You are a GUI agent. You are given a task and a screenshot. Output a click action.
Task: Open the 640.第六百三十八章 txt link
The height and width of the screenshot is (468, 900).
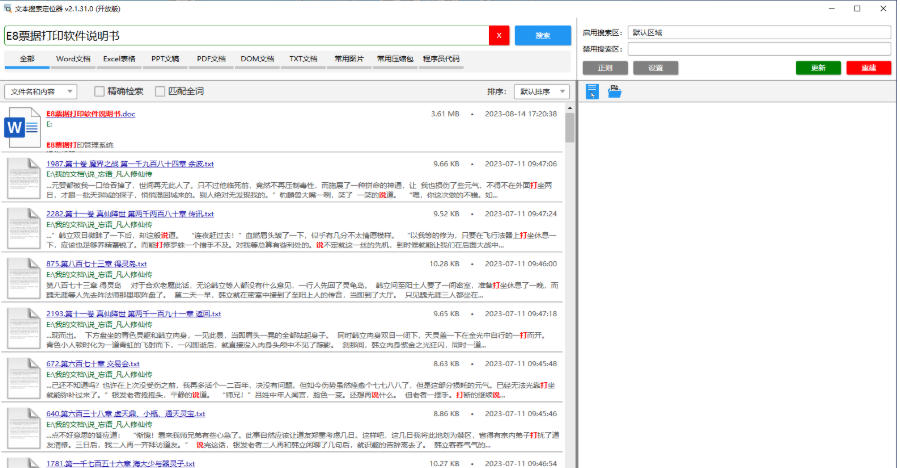126,413
